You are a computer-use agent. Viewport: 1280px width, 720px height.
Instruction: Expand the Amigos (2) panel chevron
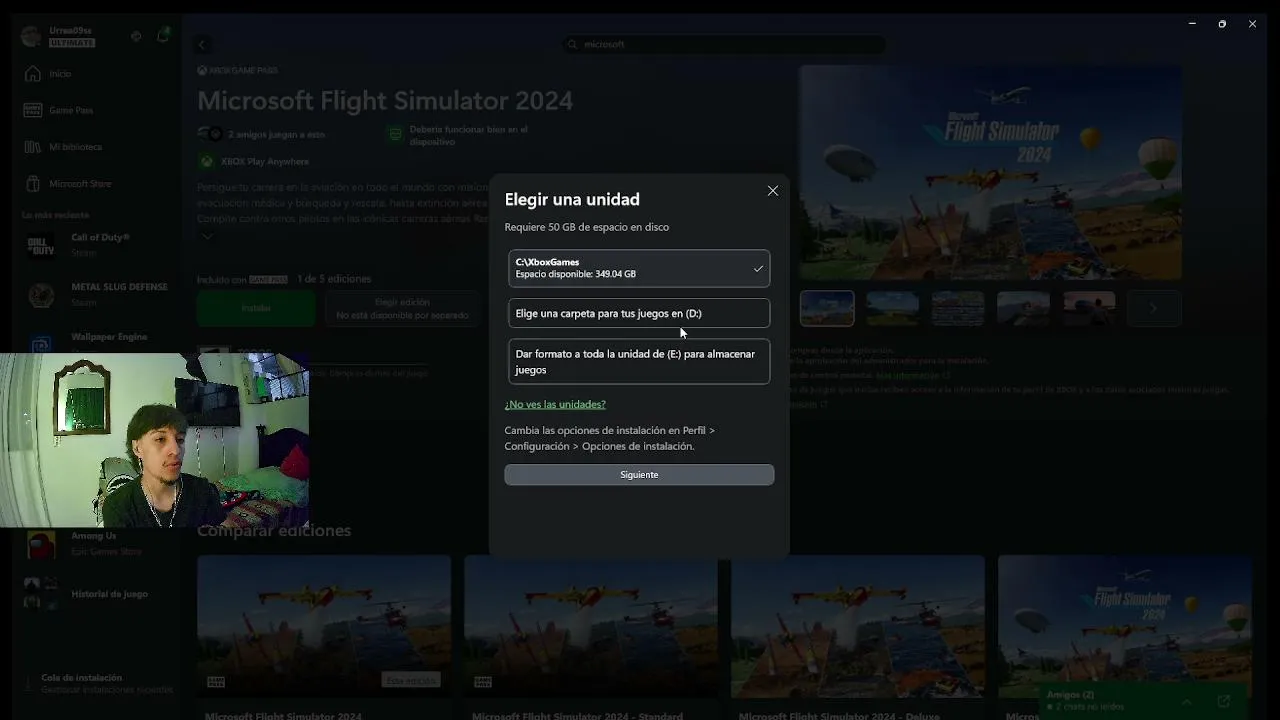[x=1186, y=701]
